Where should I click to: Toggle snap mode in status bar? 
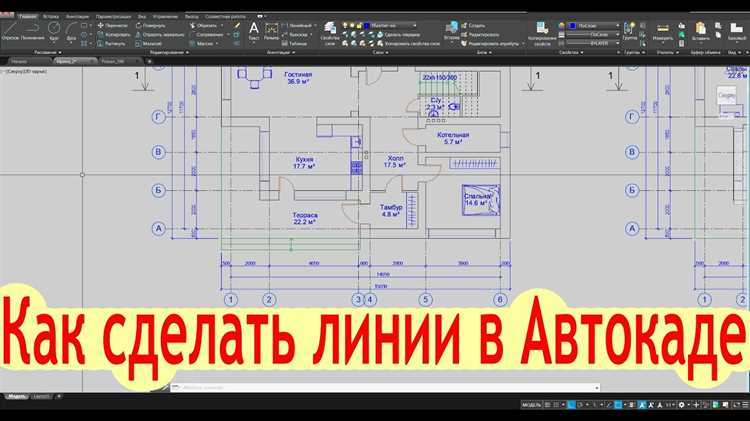pos(556,405)
